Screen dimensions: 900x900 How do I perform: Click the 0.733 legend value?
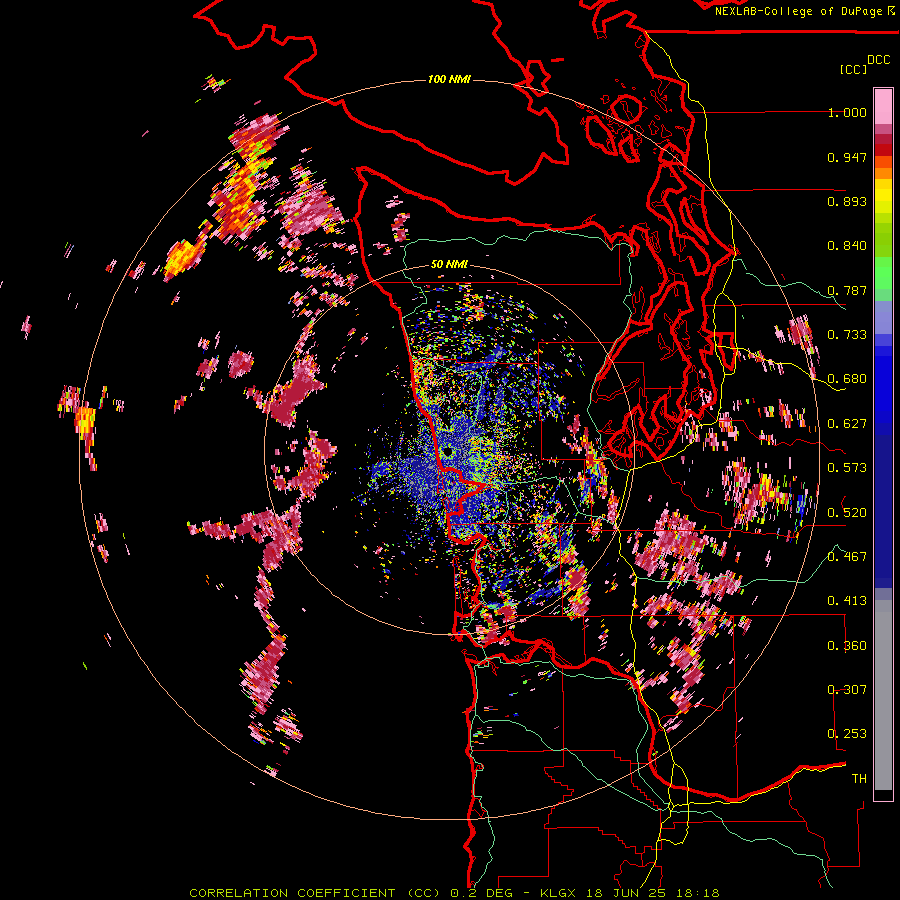847,335
